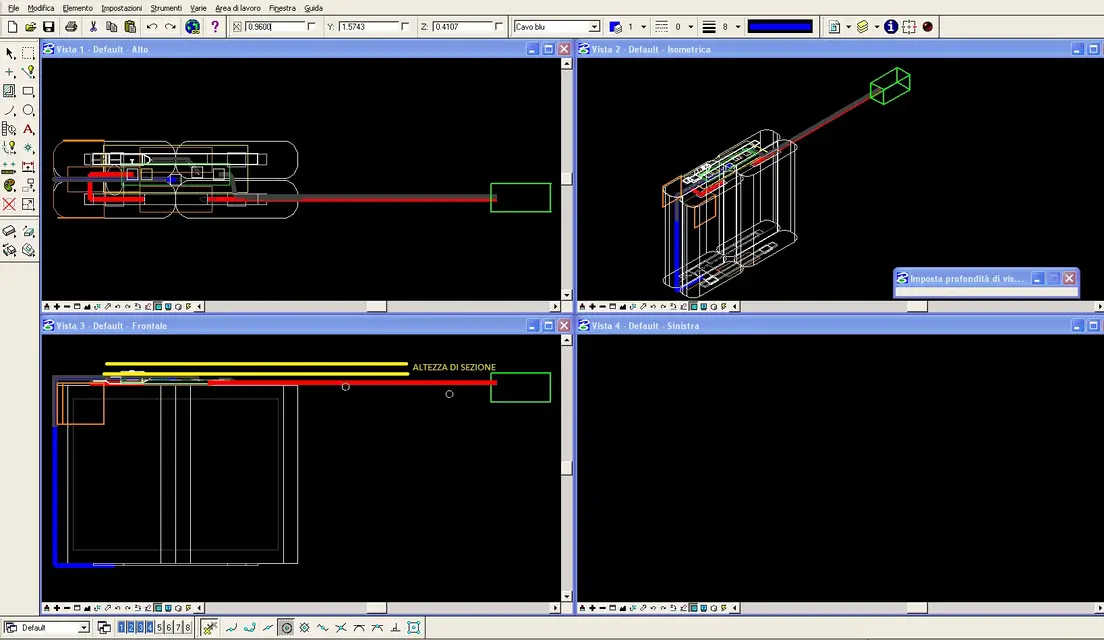The height and width of the screenshot is (640, 1104).
Task: Click the blue Element Information icon
Action: 891,27
